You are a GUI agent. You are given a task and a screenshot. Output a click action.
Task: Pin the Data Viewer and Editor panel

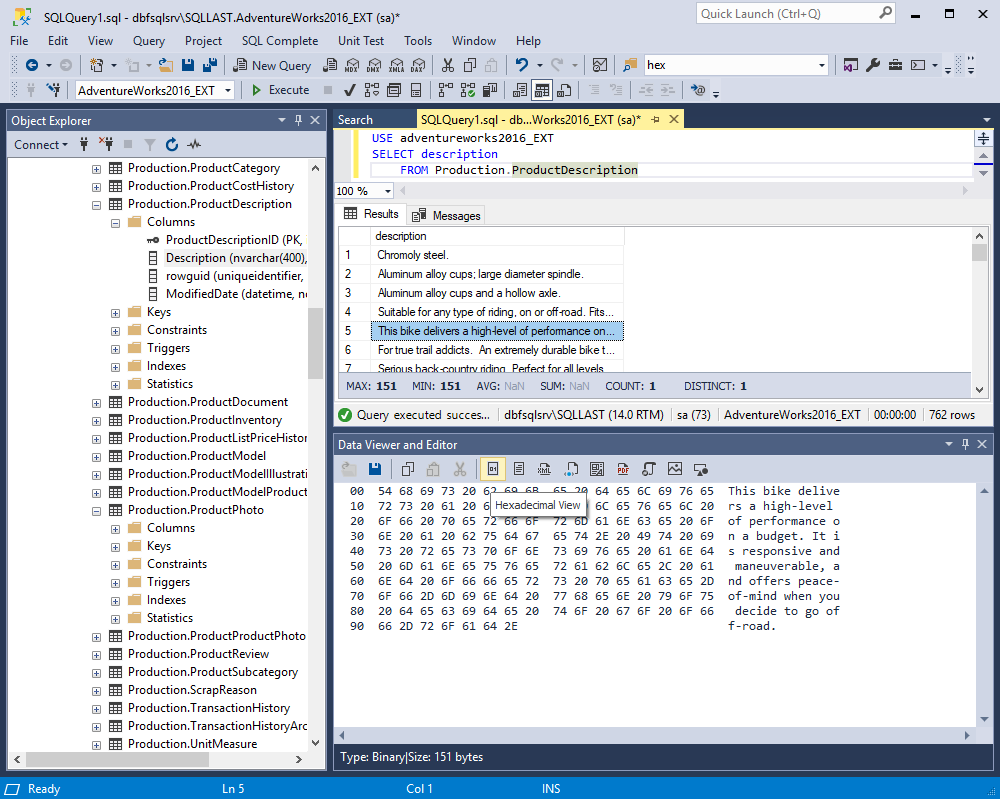[x=966, y=444]
